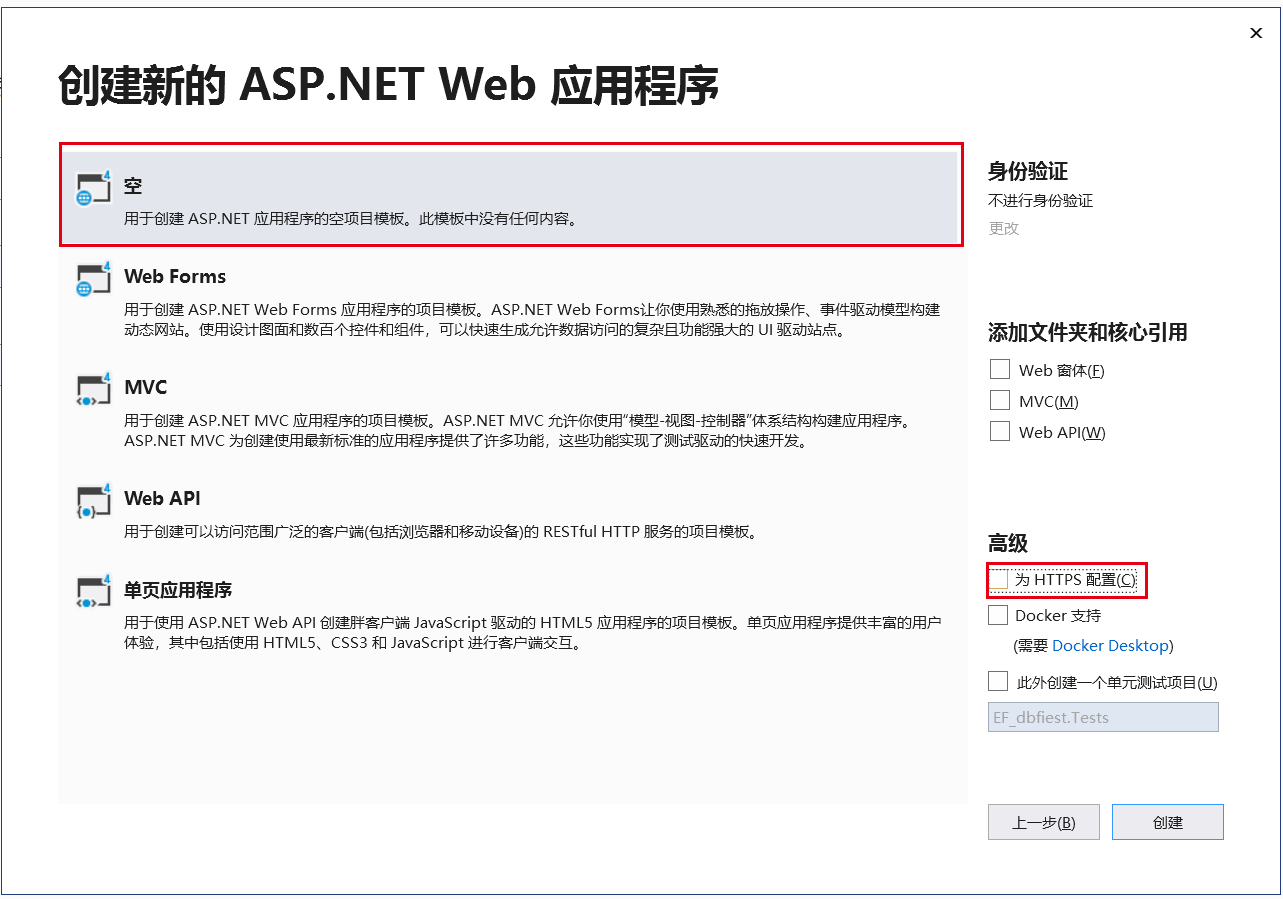The height and width of the screenshot is (899, 1283).
Task: Click the 添加文件夹和核心引用 heading
Action: 1088,332
